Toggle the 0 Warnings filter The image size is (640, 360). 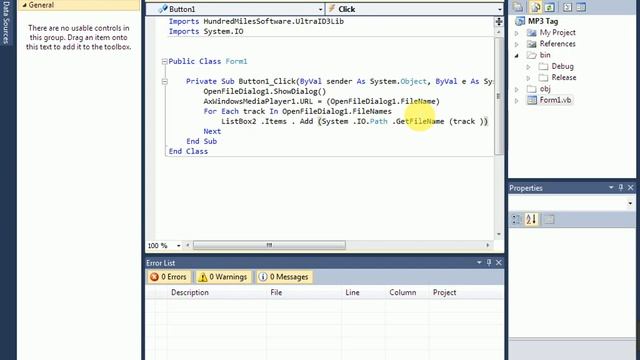pos(223,277)
